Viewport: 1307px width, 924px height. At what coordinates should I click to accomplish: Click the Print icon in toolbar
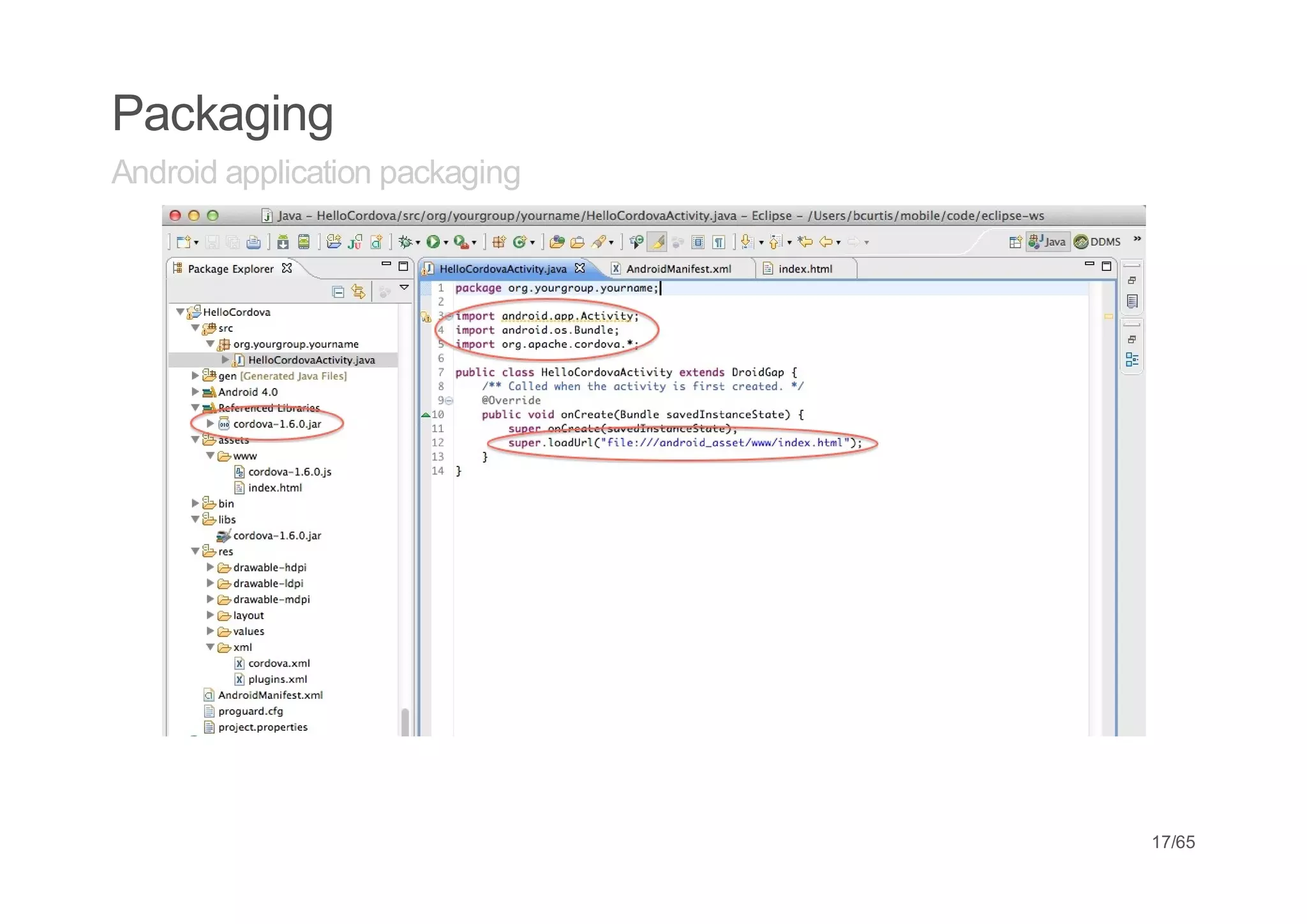(x=253, y=242)
